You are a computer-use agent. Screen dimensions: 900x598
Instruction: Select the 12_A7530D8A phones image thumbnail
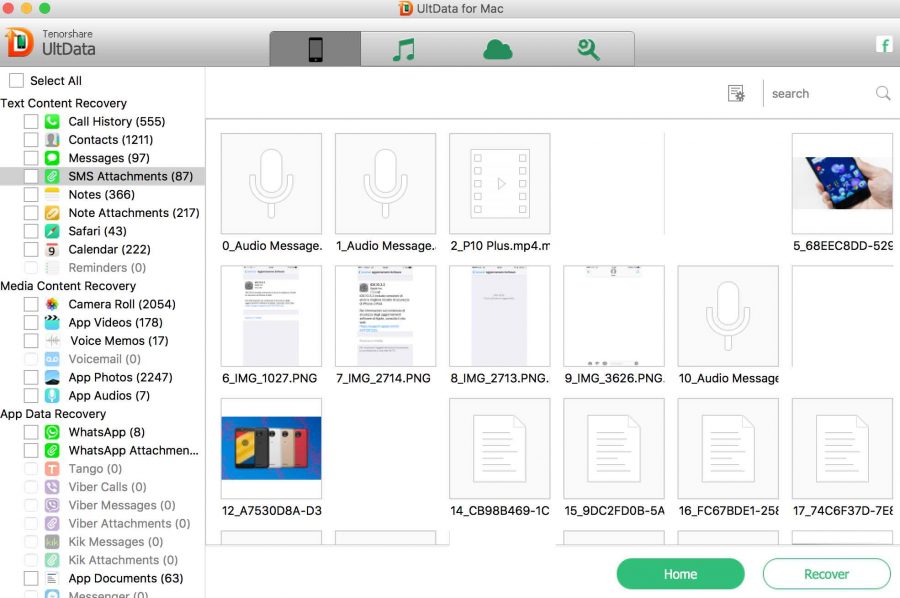[x=271, y=449]
